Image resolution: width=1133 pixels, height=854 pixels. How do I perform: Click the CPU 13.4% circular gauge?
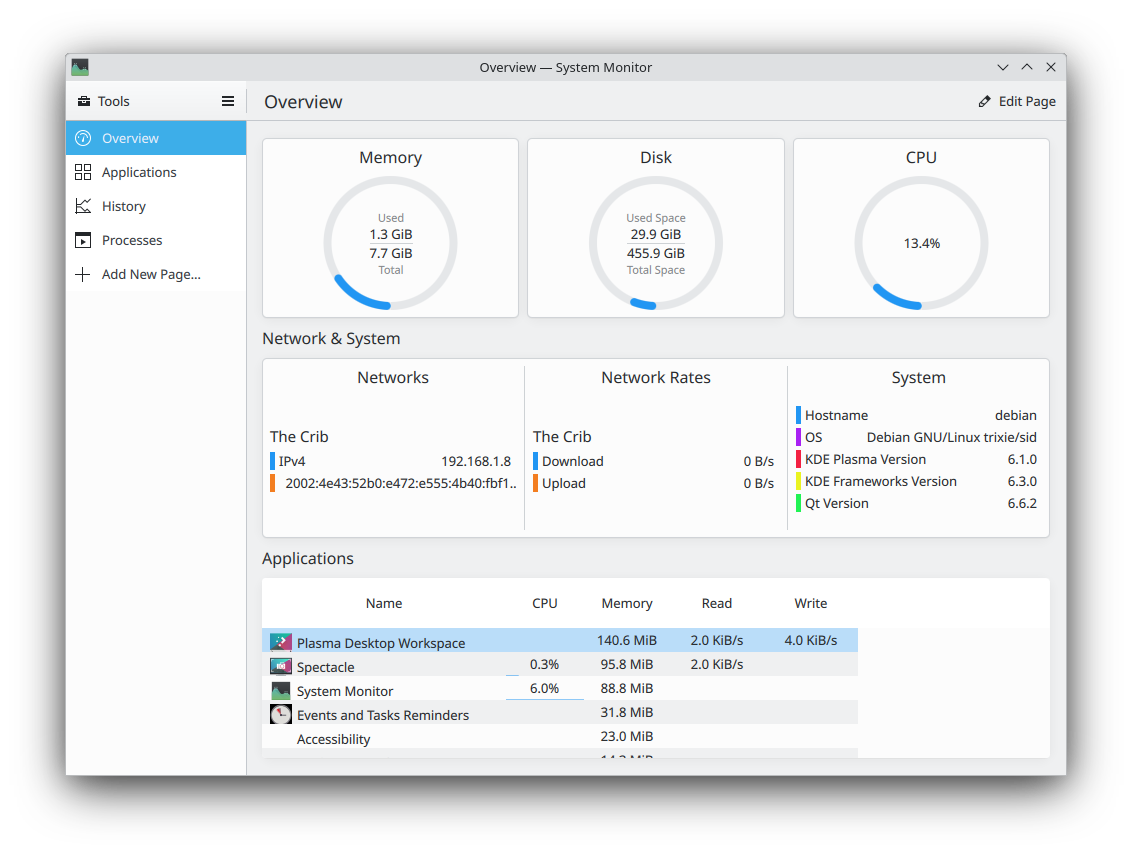(x=921, y=243)
